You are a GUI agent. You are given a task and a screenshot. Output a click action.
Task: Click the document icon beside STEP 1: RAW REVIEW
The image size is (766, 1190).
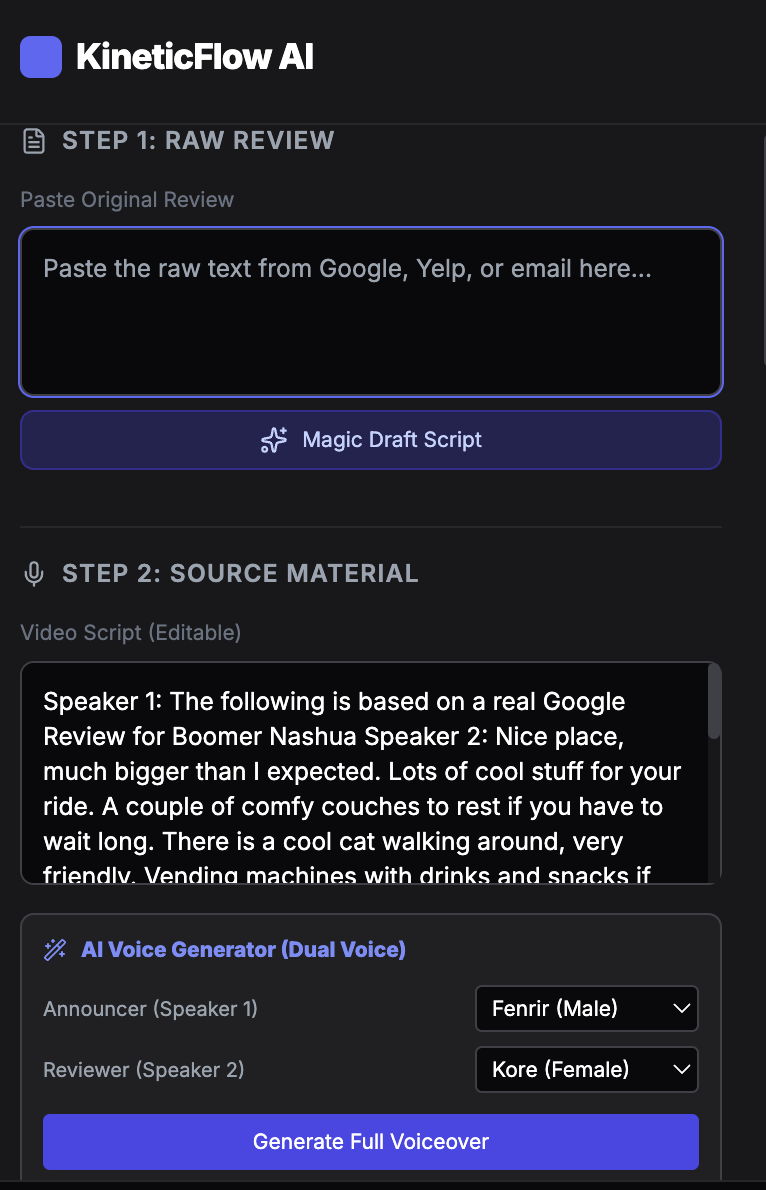click(33, 140)
